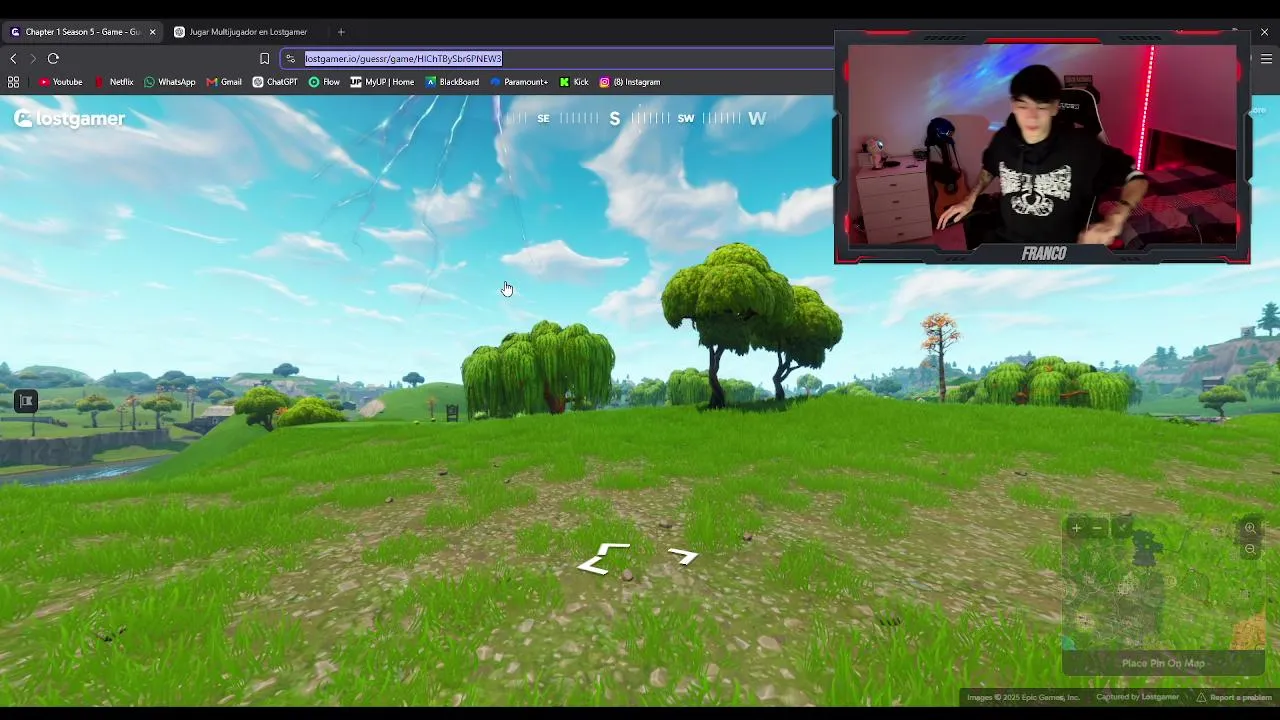Reload the current page
The width and height of the screenshot is (1280, 720).
(x=53, y=59)
